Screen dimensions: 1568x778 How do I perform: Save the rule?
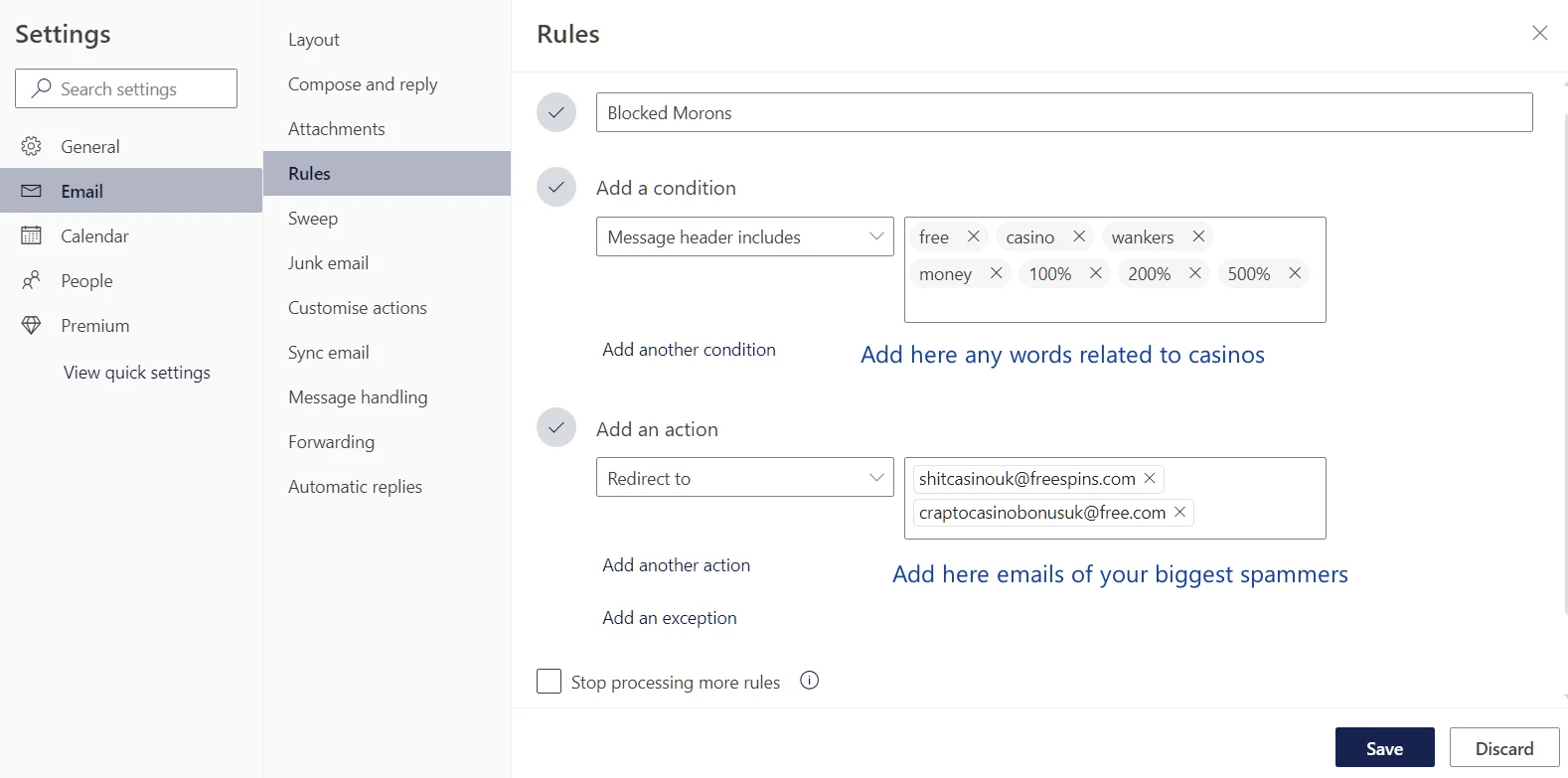click(1385, 747)
